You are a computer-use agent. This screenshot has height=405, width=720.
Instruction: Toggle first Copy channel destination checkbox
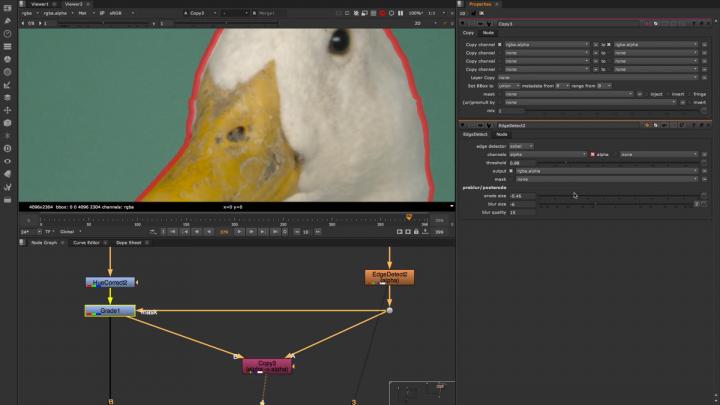pyautogui.click(x=609, y=45)
